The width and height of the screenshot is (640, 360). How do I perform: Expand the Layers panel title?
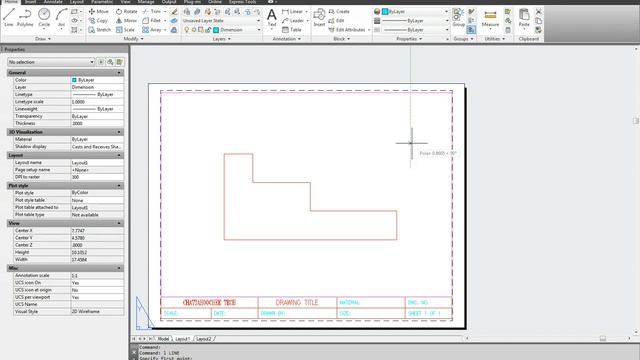tap(222, 39)
